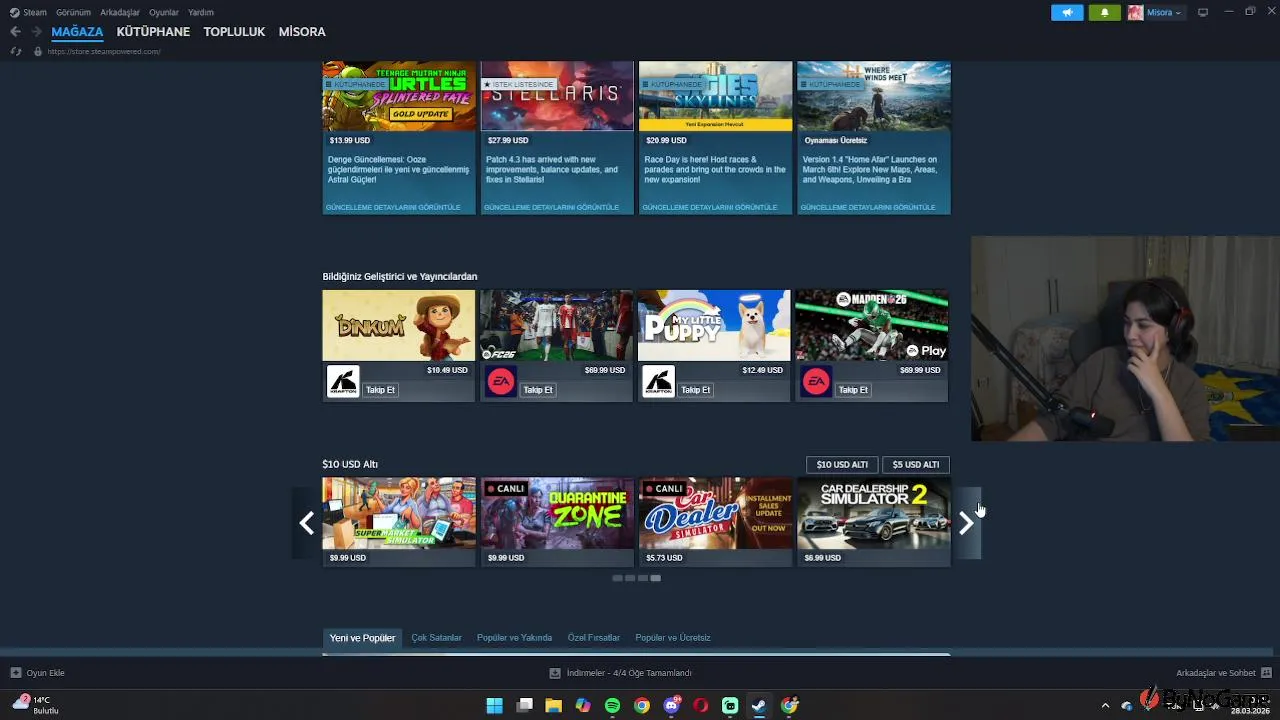This screenshot has height=720, width=1280.
Task: Filter by $10 USD ALTI button
Action: pyautogui.click(x=842, y=464)
